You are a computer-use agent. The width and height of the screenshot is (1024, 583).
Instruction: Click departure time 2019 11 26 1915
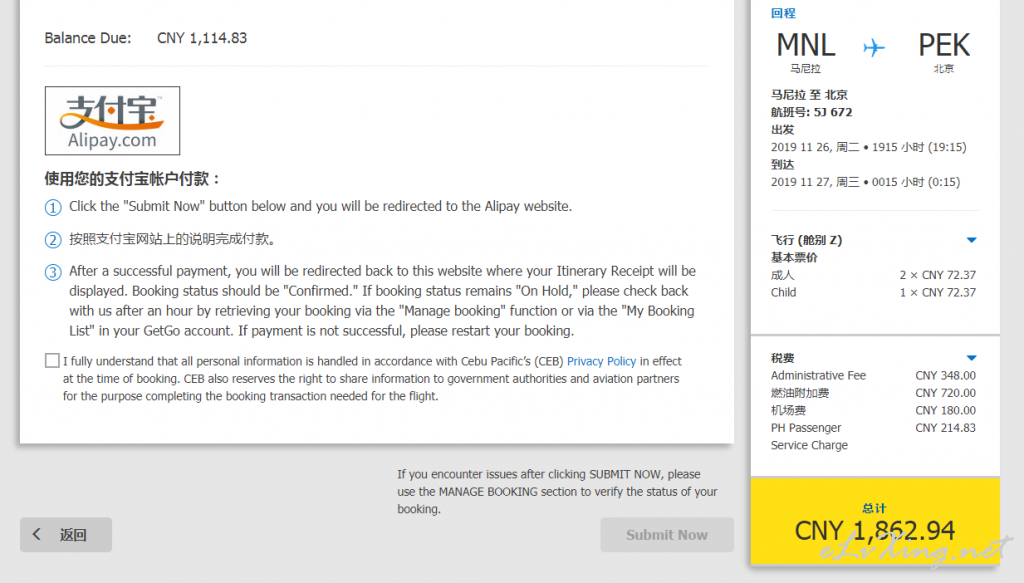[868, 148]
